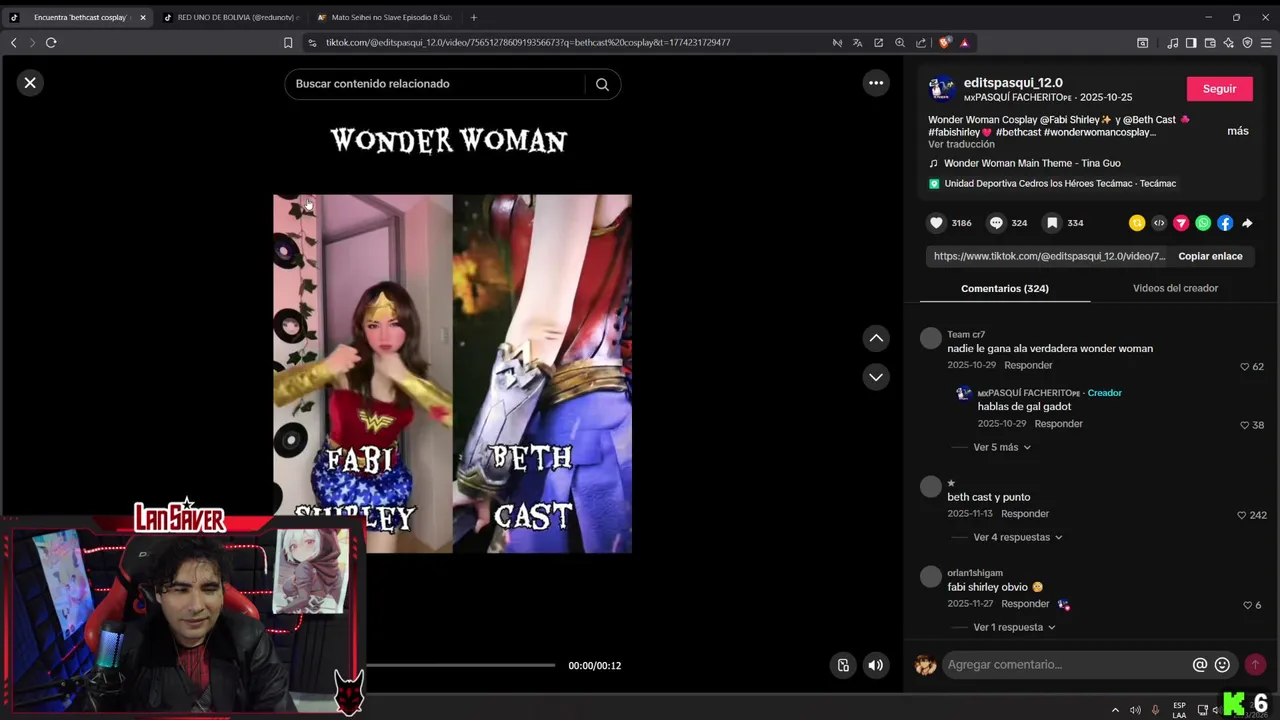Share video to WhatsApp
This screenshot has width=1280, height=720.
1203,223
